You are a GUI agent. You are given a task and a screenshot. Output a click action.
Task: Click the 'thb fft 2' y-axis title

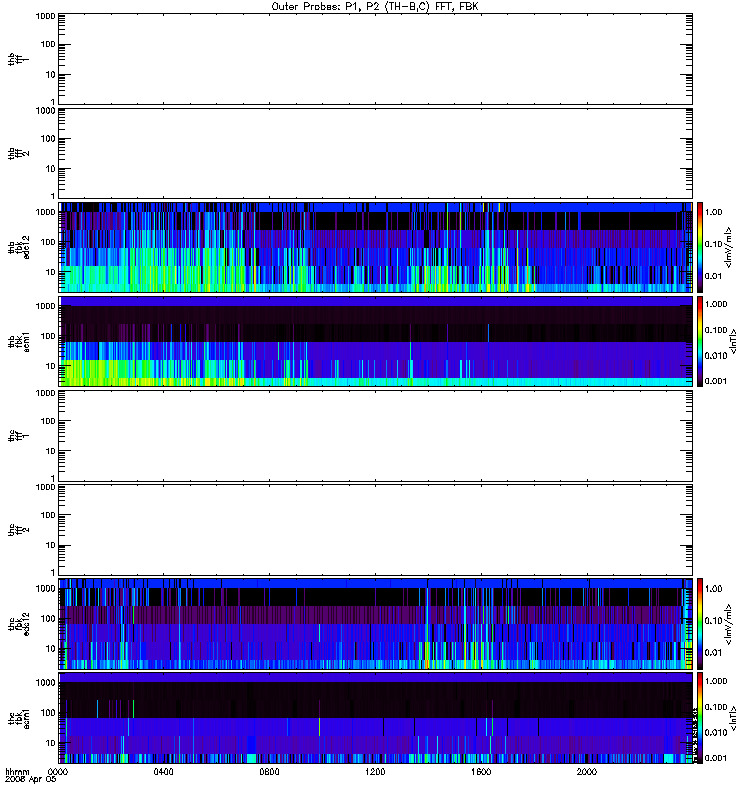pos(18,154)
